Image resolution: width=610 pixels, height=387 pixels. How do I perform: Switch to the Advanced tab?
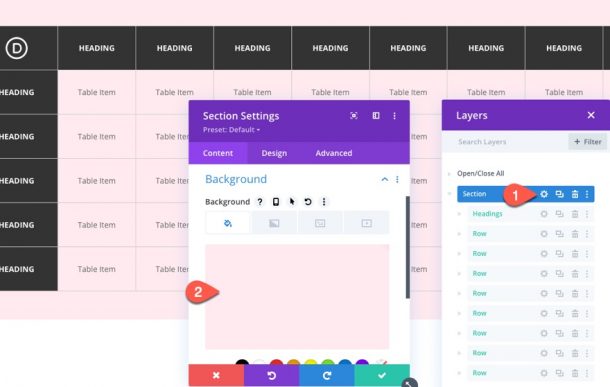tap(334, 153)
